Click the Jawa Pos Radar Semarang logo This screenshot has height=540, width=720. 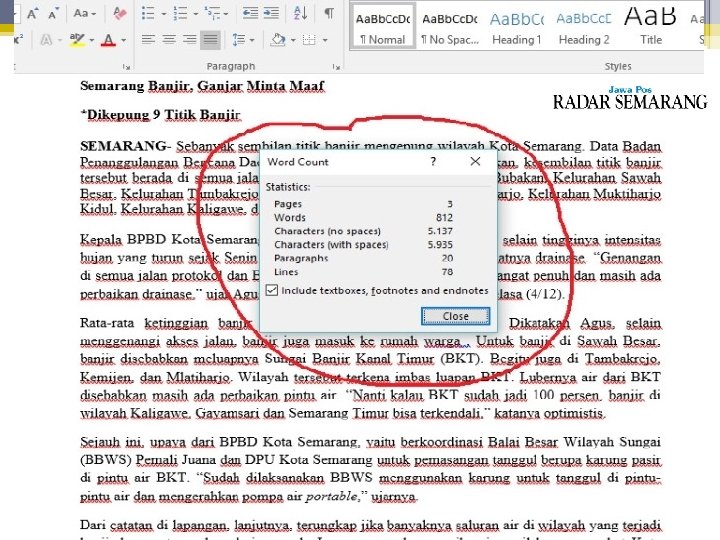tap(630, 98)
